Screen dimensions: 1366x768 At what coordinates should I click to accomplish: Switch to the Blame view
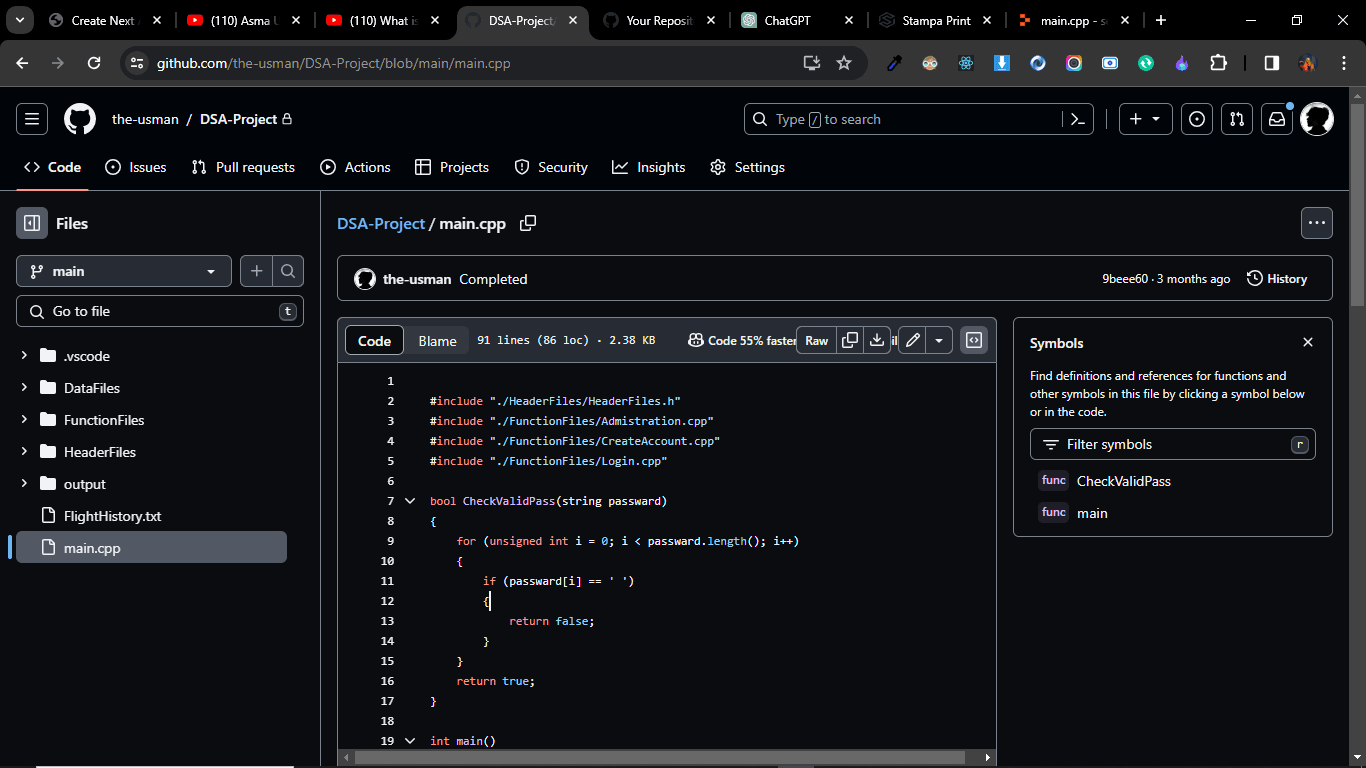point(437,341)
